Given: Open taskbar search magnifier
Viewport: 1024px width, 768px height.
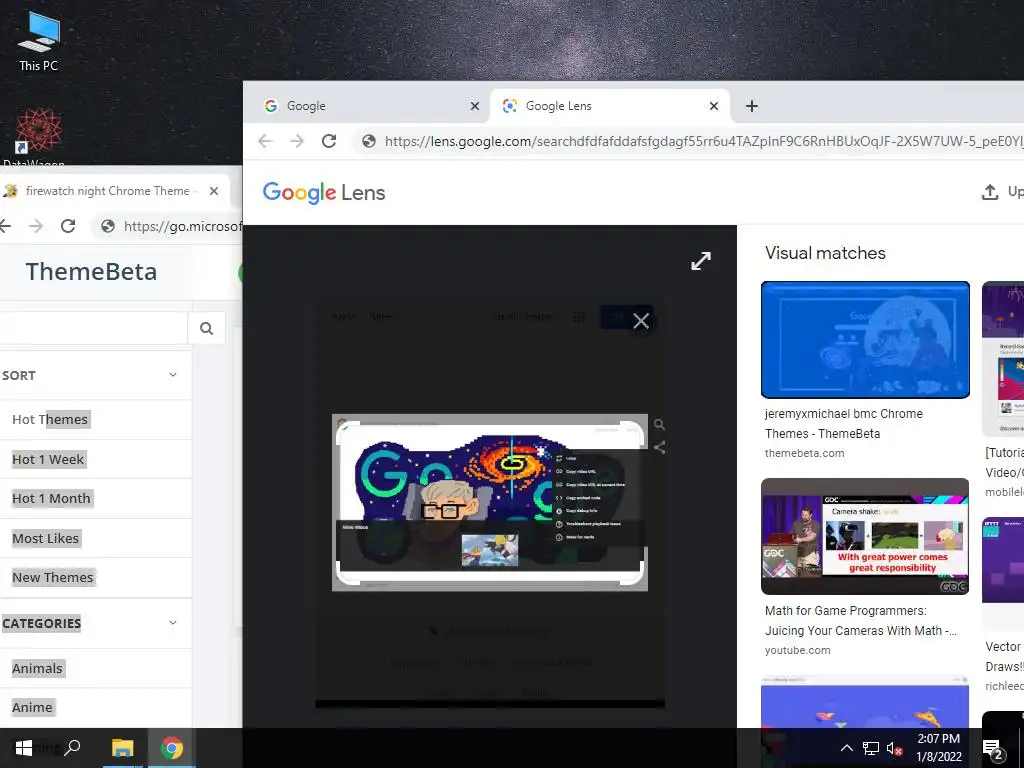Looking at the screenshot, I should tap(72, 748).
